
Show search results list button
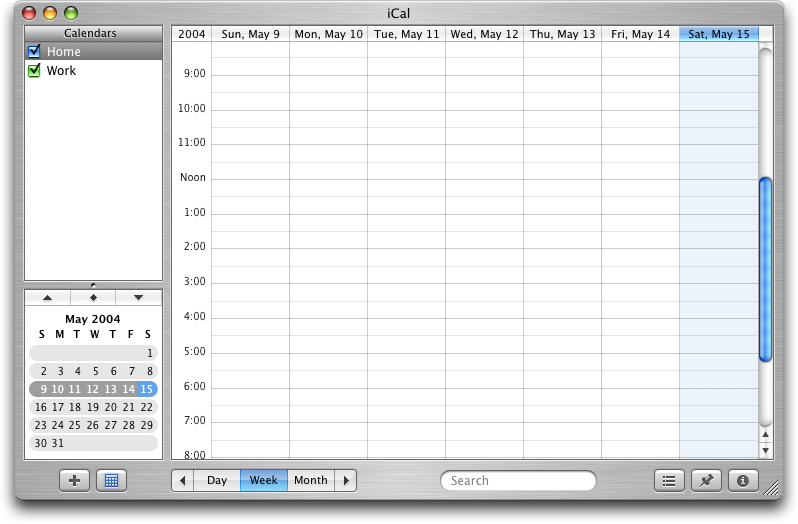[x=669, y=480]
